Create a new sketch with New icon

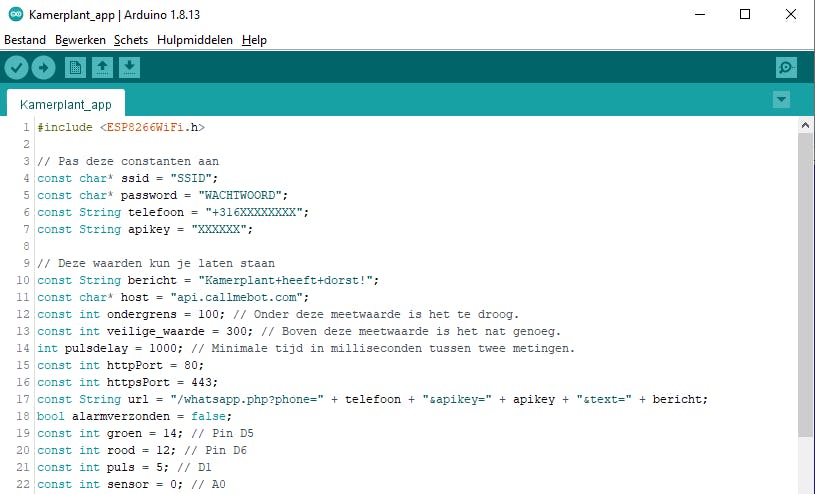click(75, 67)
